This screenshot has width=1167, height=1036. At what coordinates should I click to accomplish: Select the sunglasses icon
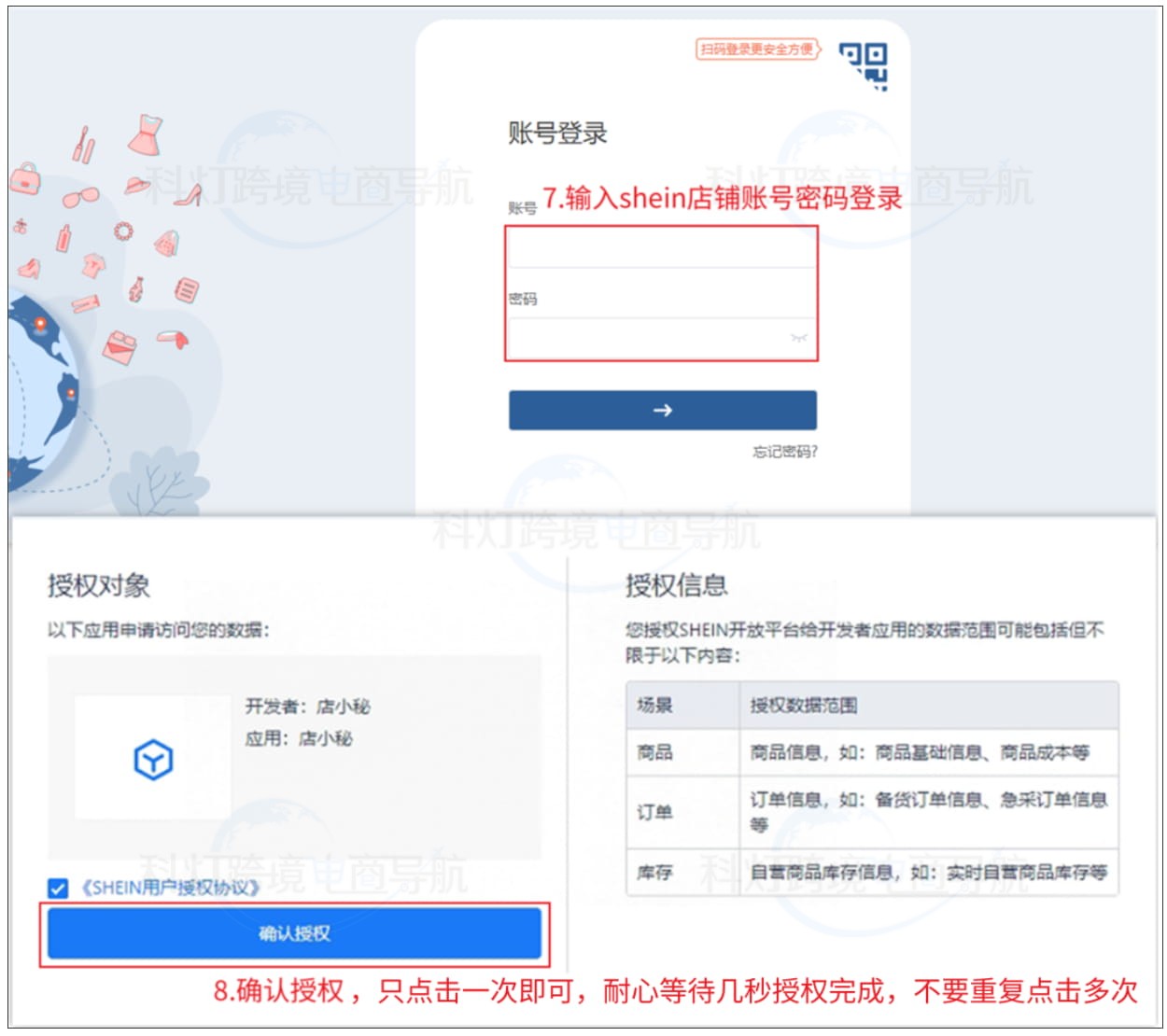[x=80, y=198]
